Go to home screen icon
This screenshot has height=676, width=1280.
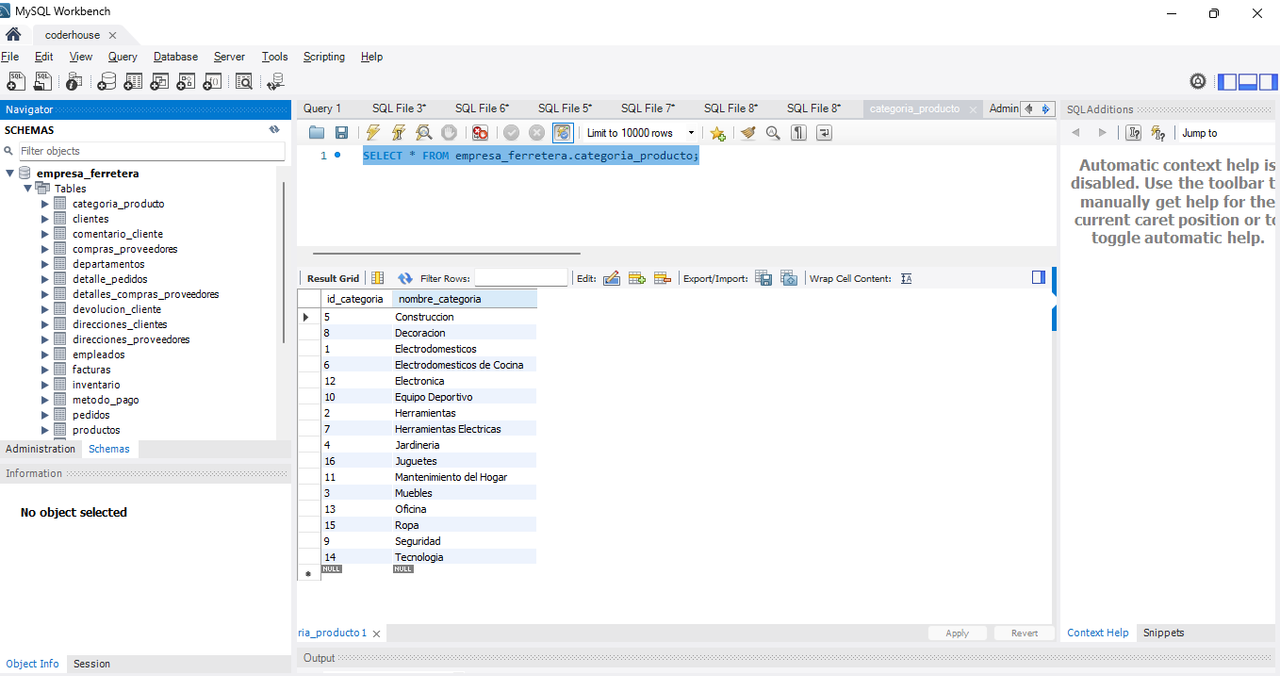13,34
